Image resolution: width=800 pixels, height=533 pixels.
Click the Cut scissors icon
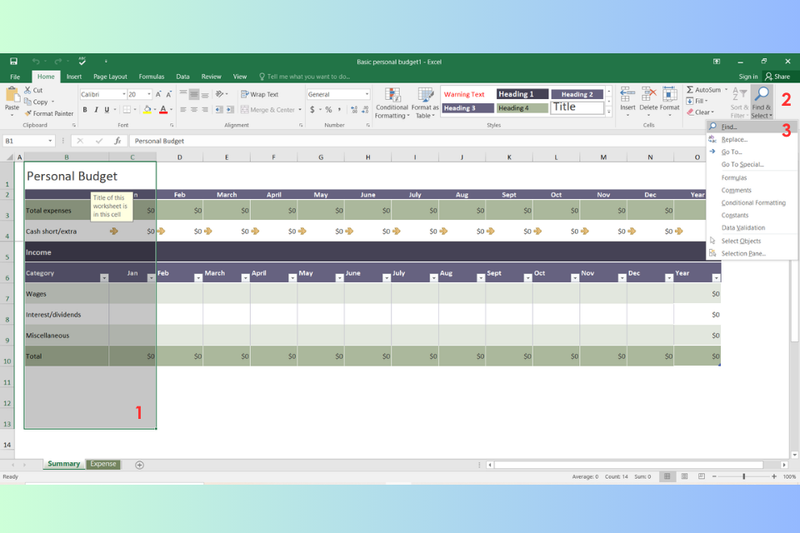coord(28,90)
